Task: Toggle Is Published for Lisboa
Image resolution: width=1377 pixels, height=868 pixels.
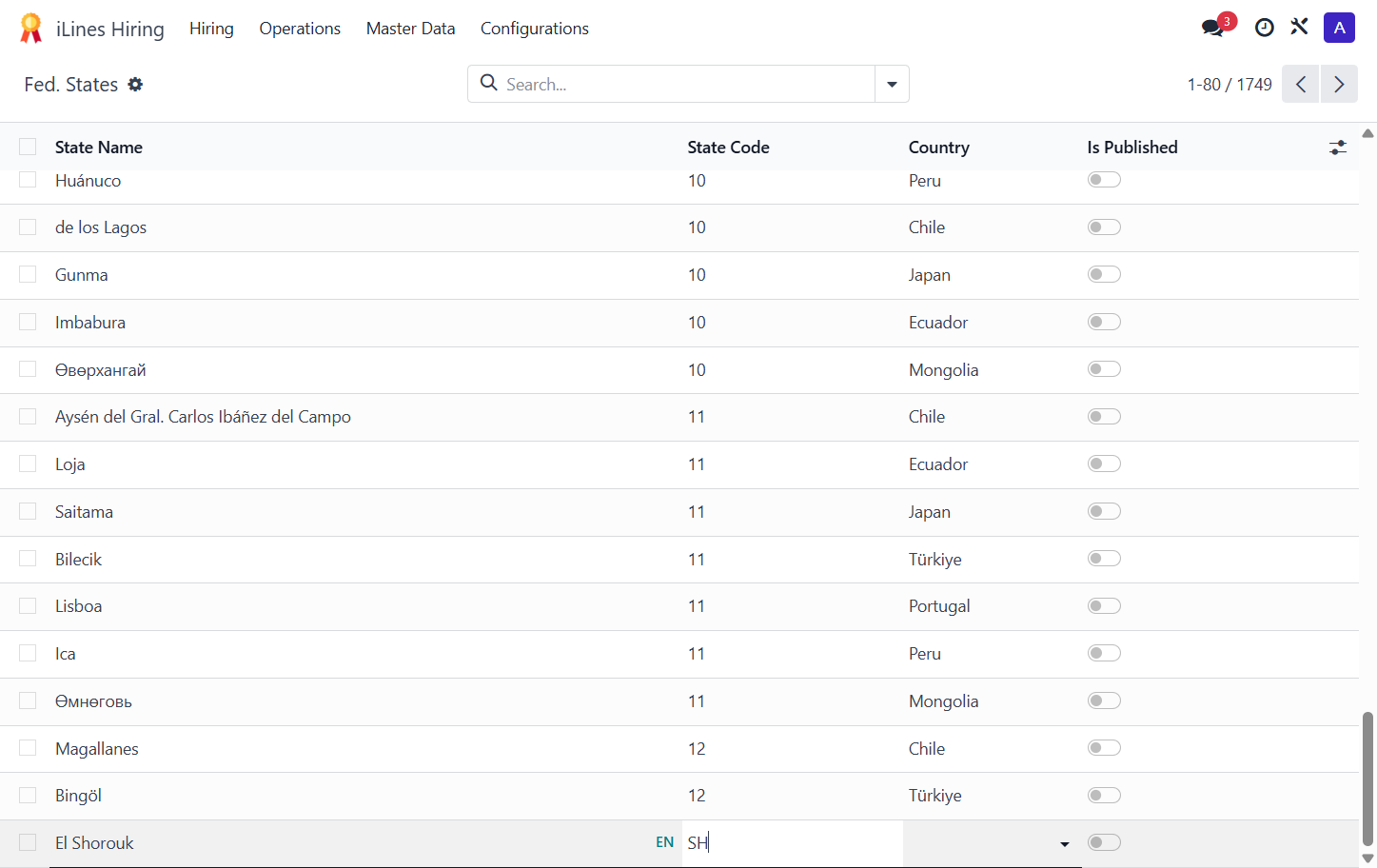Action: point(1104,605)
